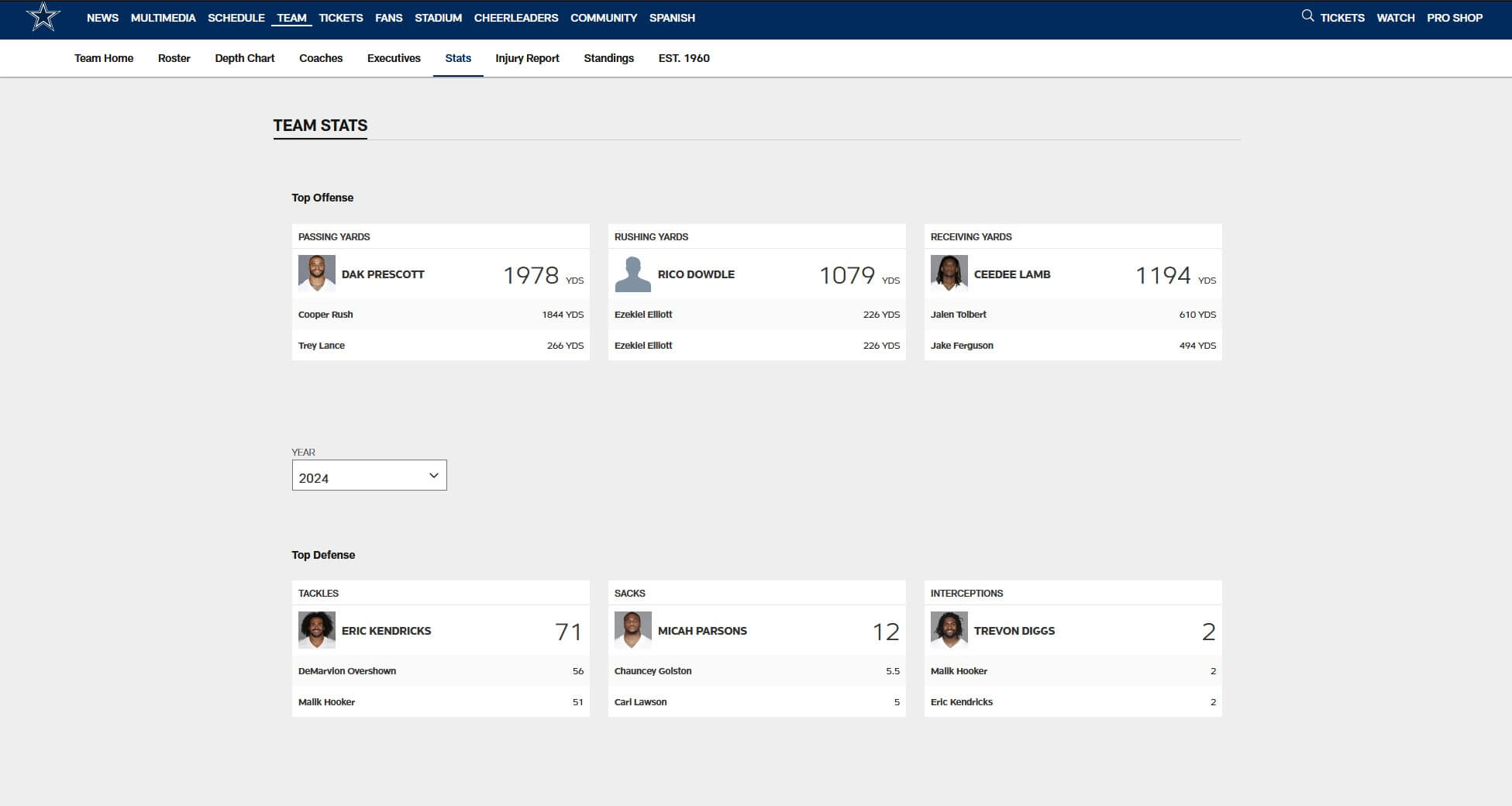This screenshot has height=806, width=1512.
Task: Click Eric Kendricks' headshot photo
Action: coord(317,630)
